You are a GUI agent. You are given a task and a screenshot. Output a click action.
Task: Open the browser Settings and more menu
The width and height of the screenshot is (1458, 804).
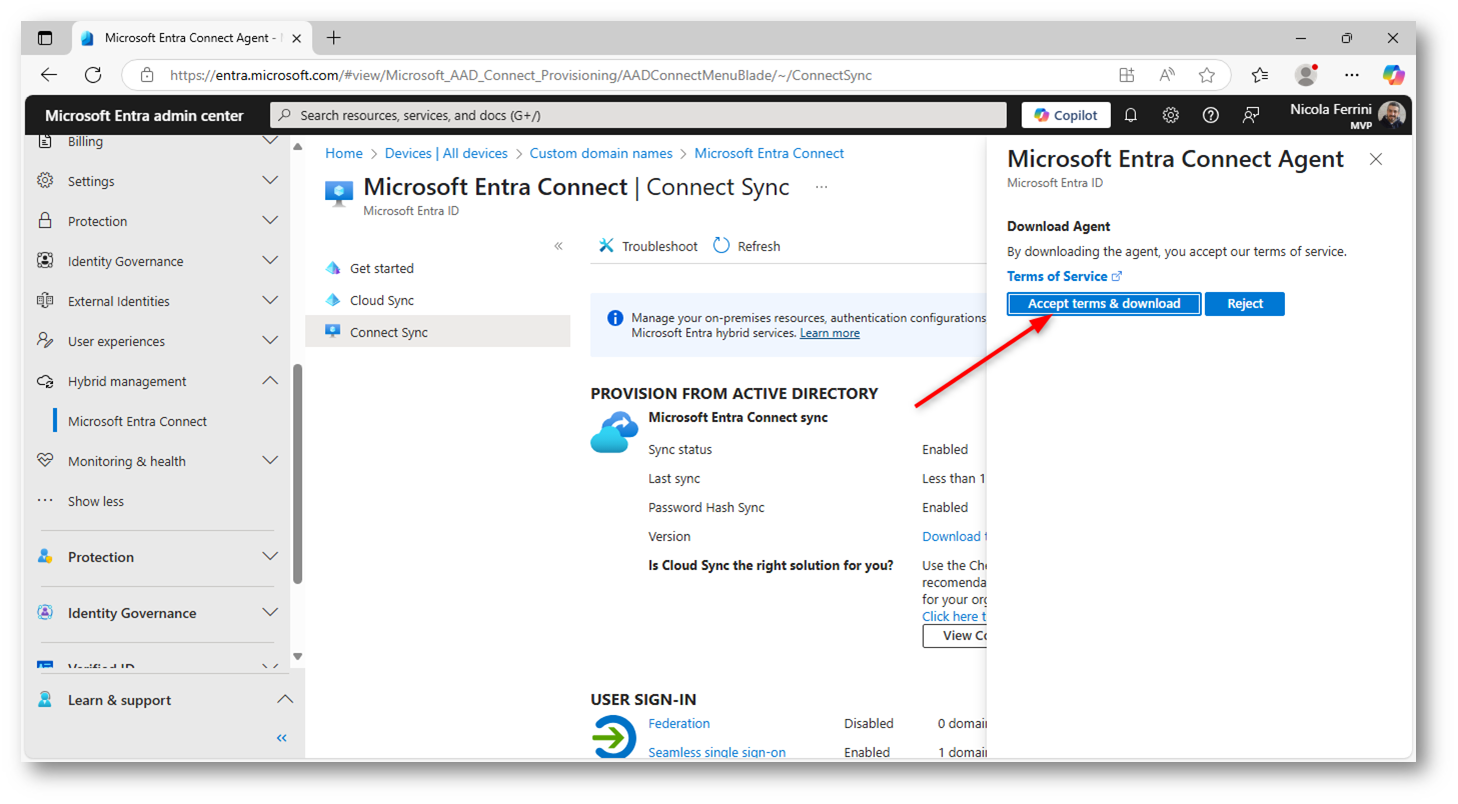pyautogui.click(x=1352, y=75)
